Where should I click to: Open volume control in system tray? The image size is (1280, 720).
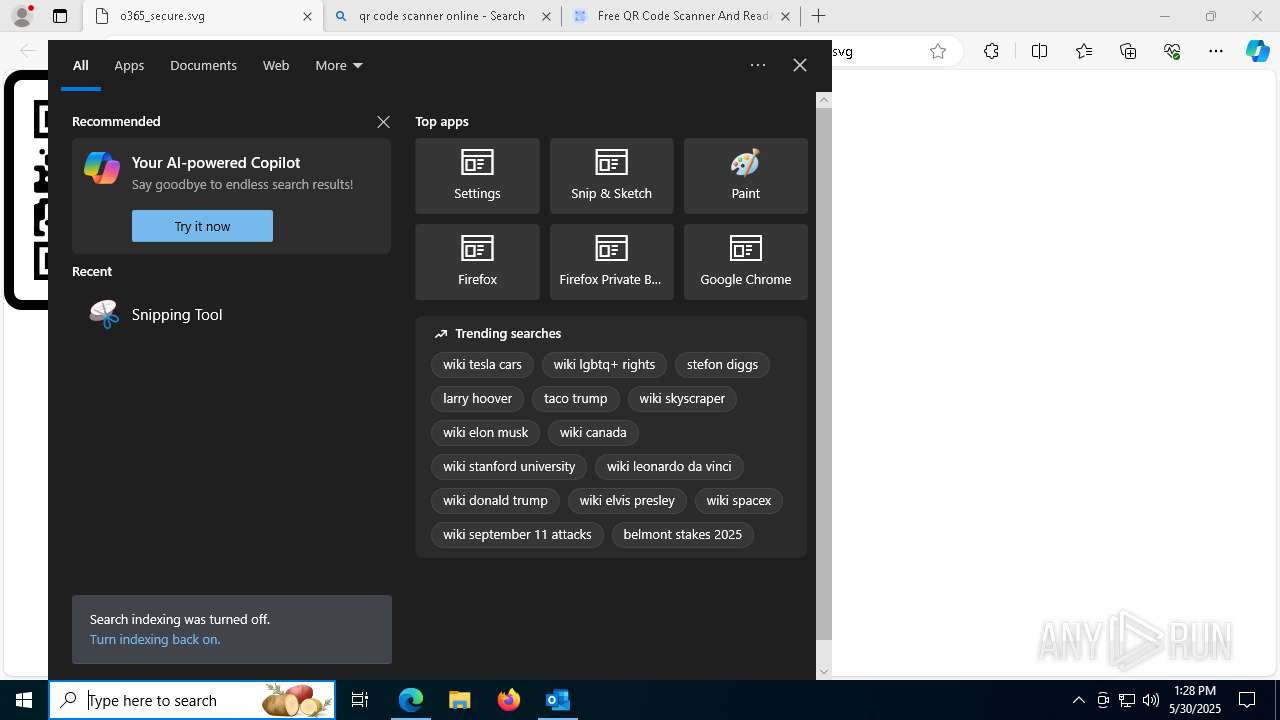click(1151, 700)
